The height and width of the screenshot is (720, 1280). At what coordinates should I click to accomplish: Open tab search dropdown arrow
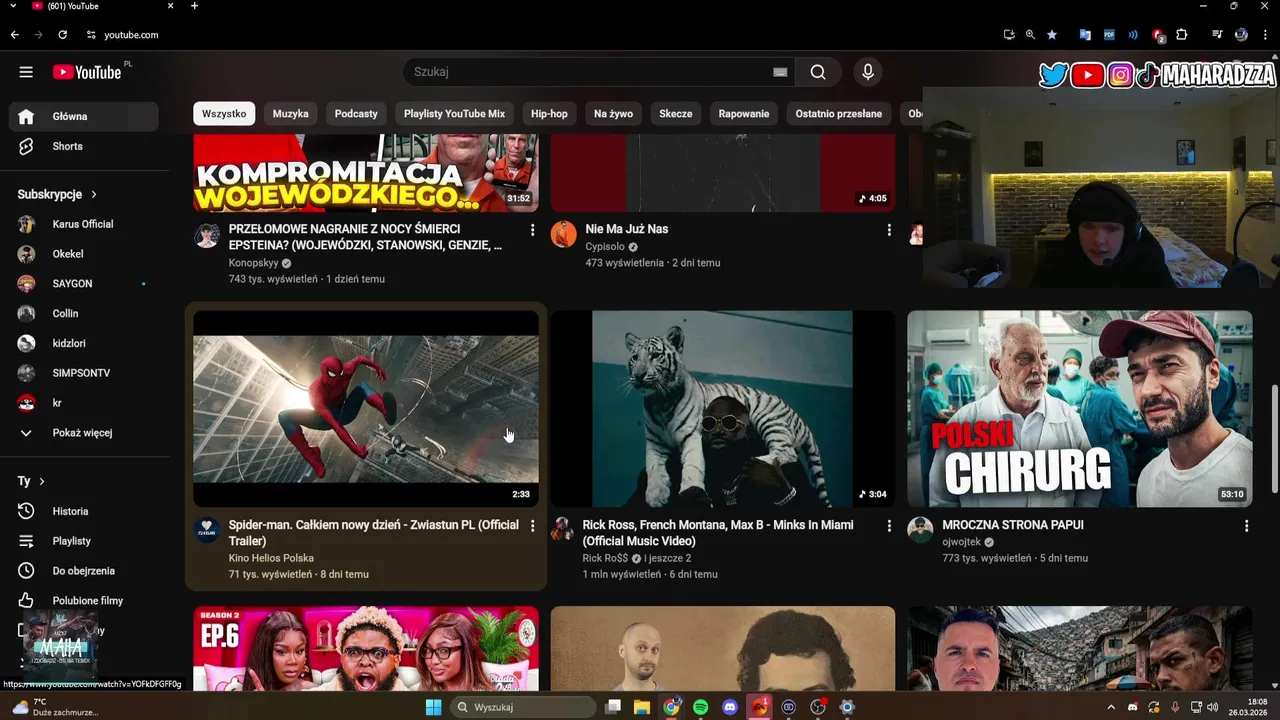coord(13,6)
